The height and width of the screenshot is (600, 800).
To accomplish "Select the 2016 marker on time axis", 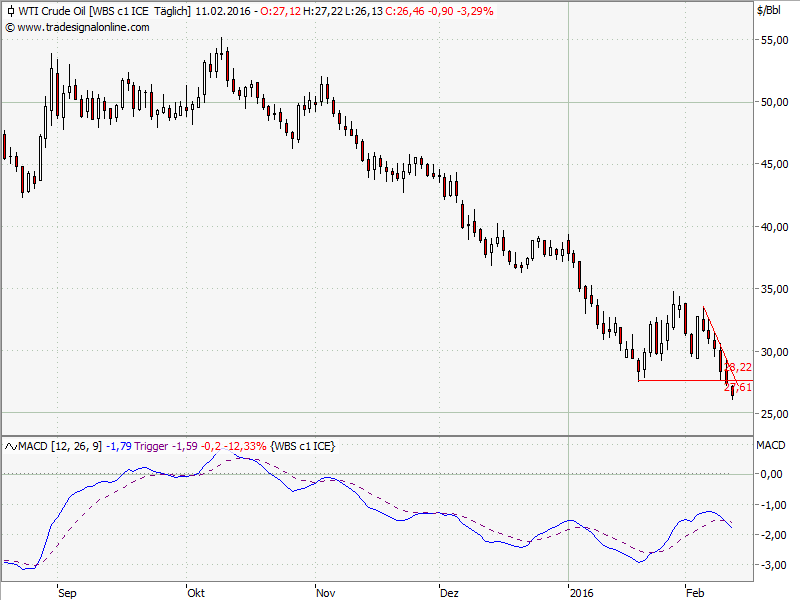I will (x=580, y=592).
